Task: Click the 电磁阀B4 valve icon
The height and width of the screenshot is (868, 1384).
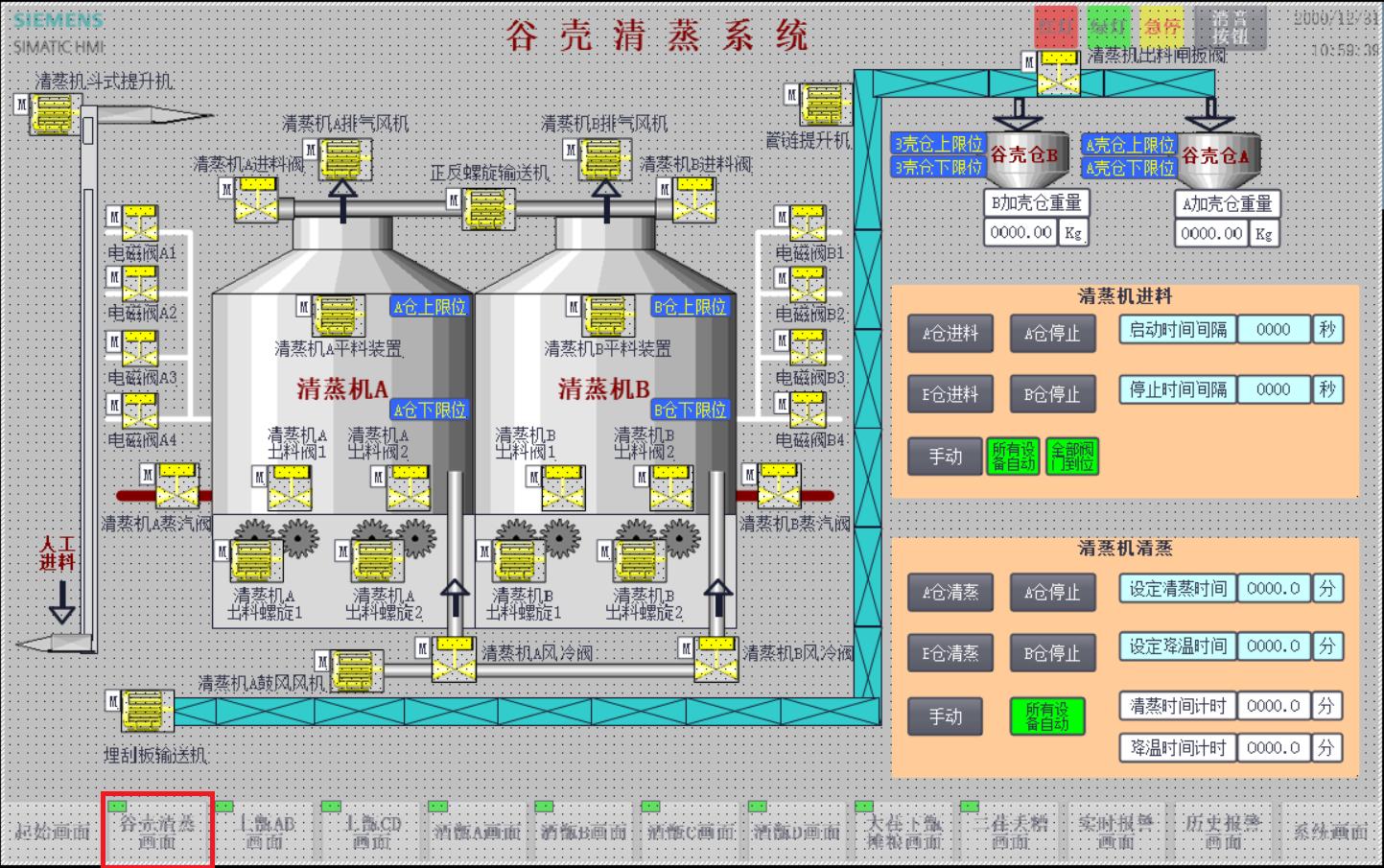Action: (x=808, y=411)
